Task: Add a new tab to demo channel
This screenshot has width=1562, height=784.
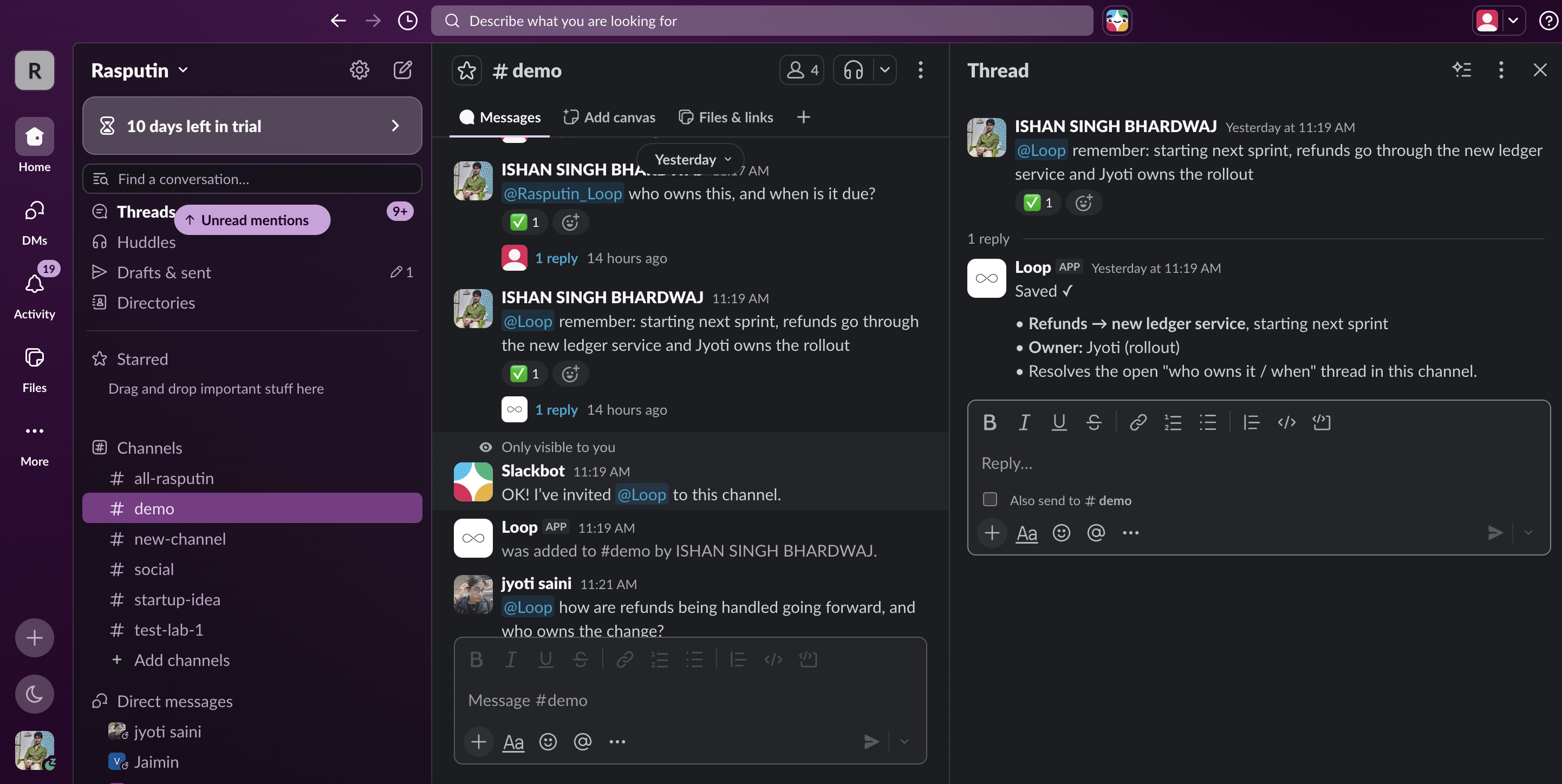Action: click(x=803, y=117)
